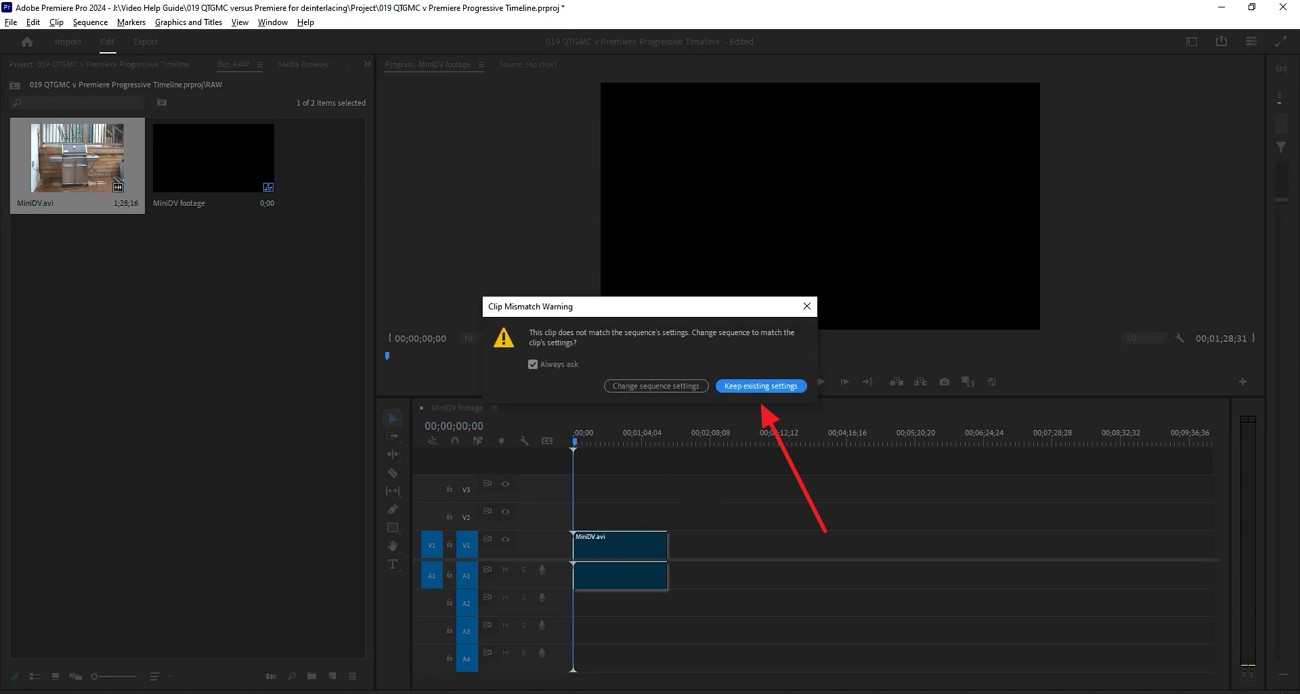Toggle Snap in timeline magnet icon
This screenshot has width=1300, height=694.
click(455, 441)
